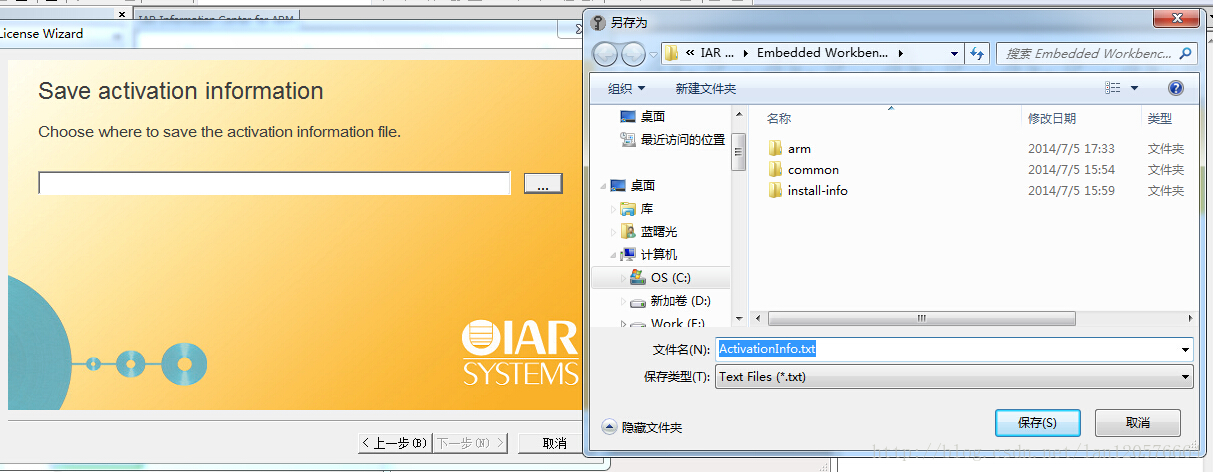This screenshot has height=472, width=1213.
Task: Click the help question mark icon
Action: click(1176, 88)
